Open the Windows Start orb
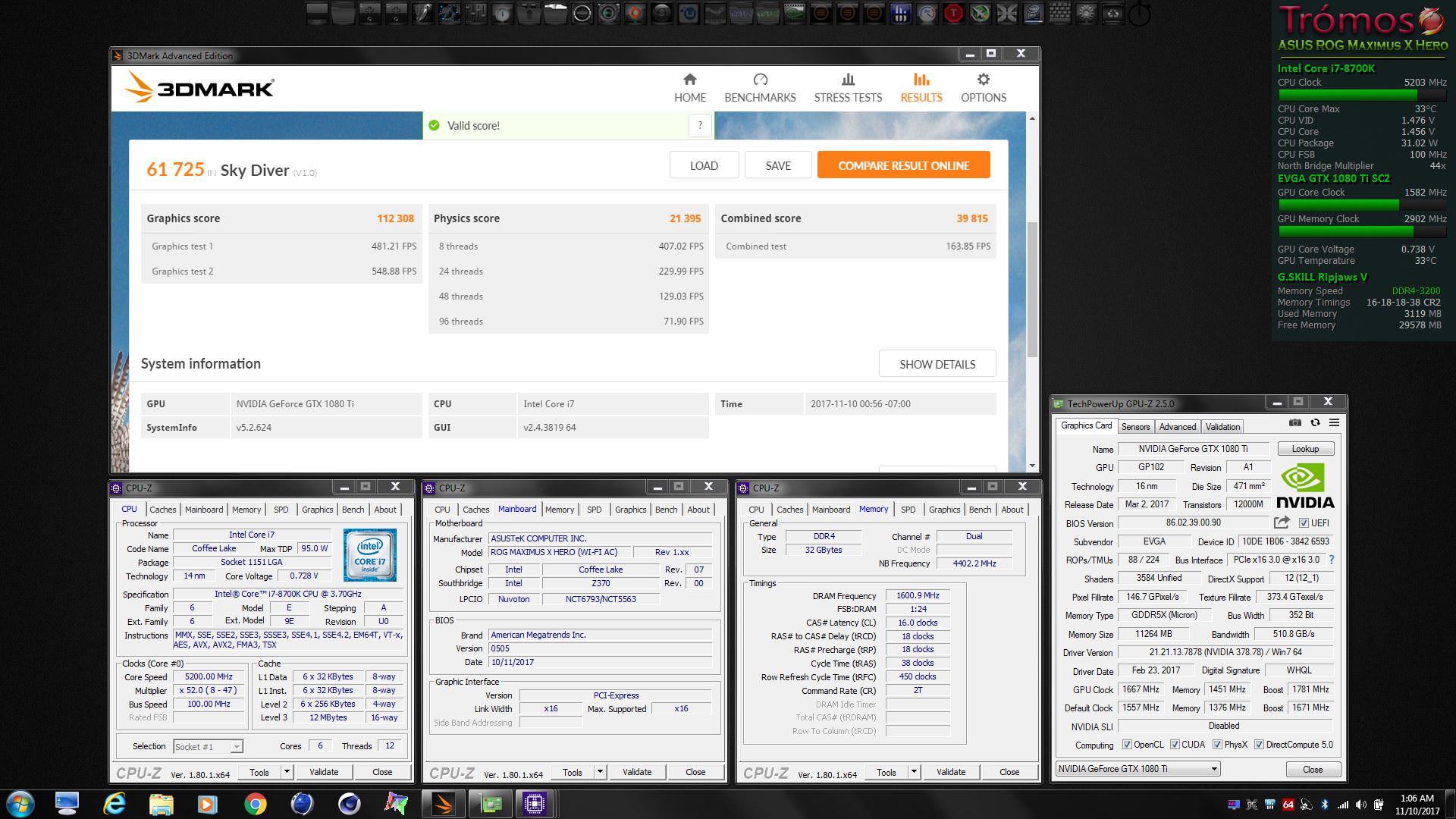 20,803
